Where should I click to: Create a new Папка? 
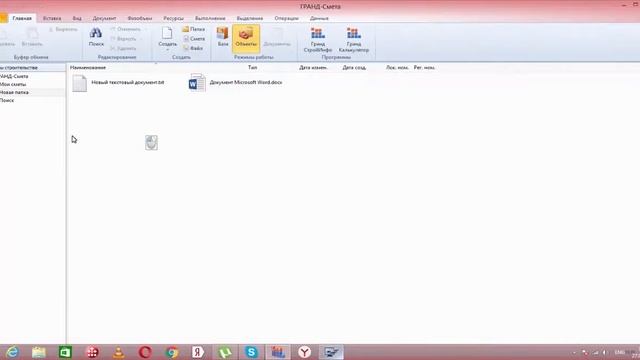pyautogui.click(x=193, y=29)
